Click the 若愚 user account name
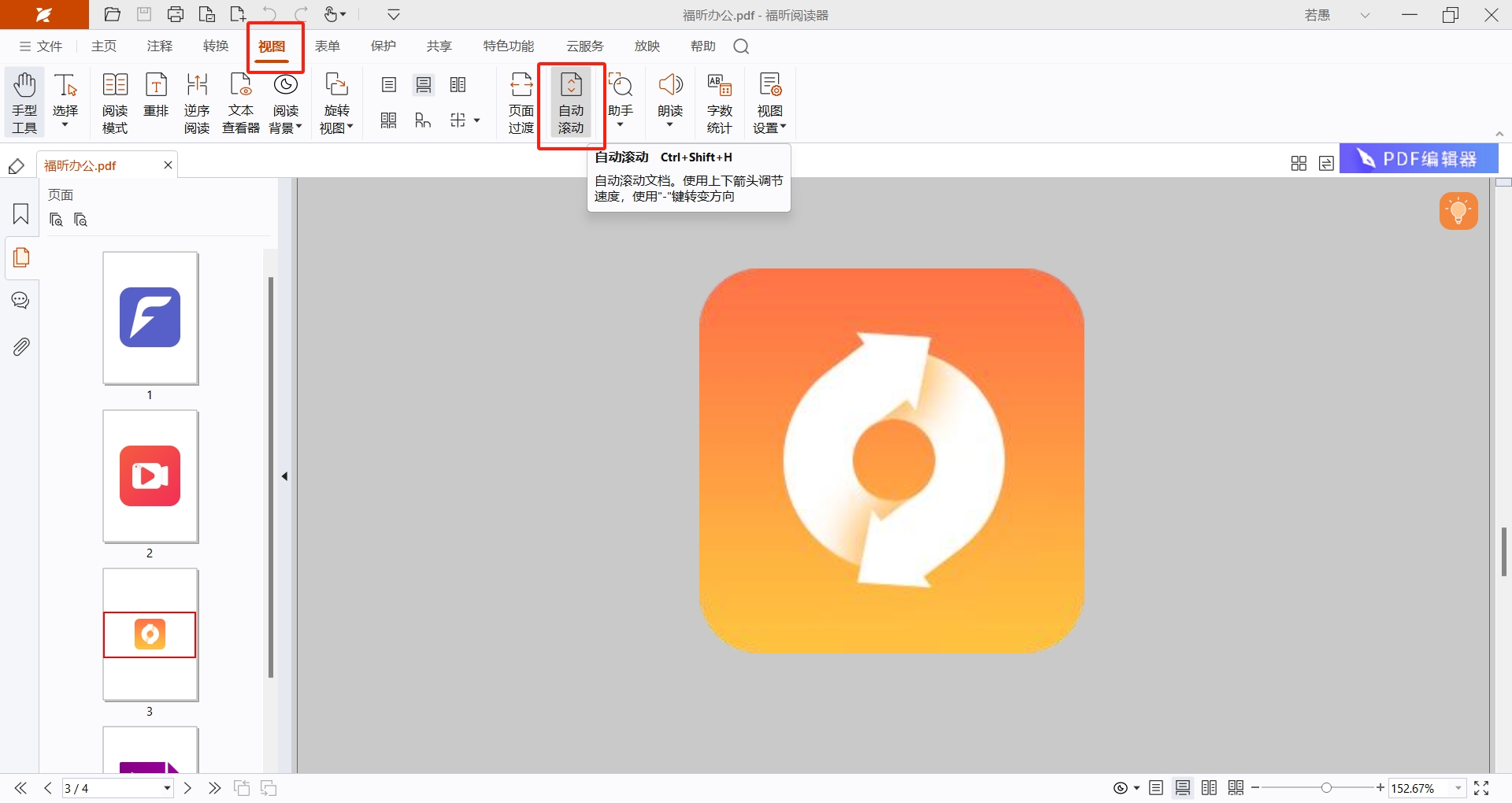Viewport: 1512px width, 803px height. coord(1317,15)
